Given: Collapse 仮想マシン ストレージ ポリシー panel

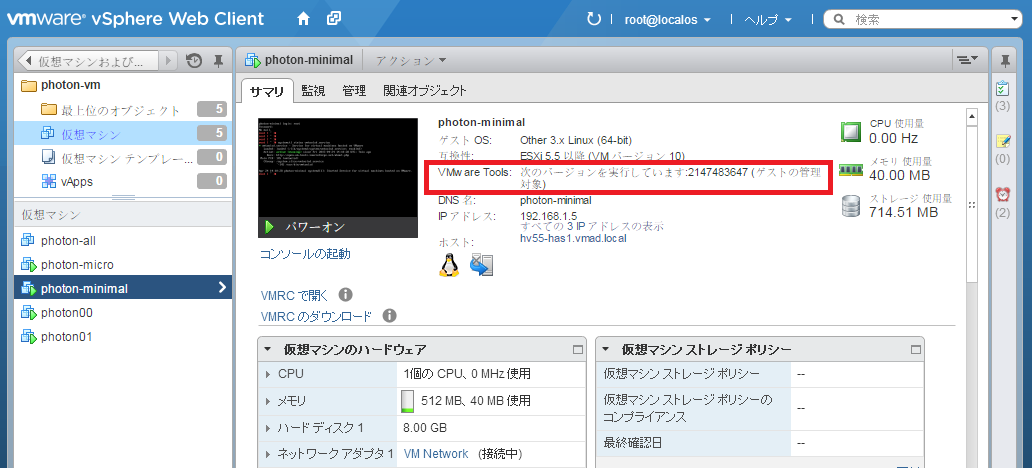Looking at the screenshot, I should click(x=606, y=350).
